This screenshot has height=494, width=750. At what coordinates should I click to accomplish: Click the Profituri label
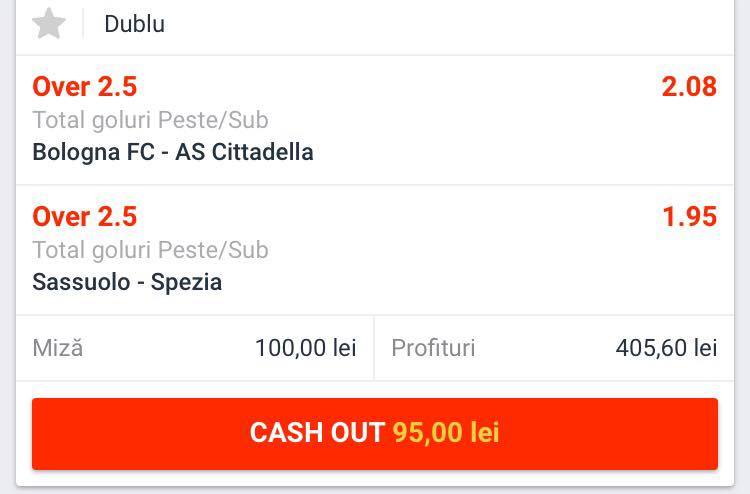click(x=433, y=348)
